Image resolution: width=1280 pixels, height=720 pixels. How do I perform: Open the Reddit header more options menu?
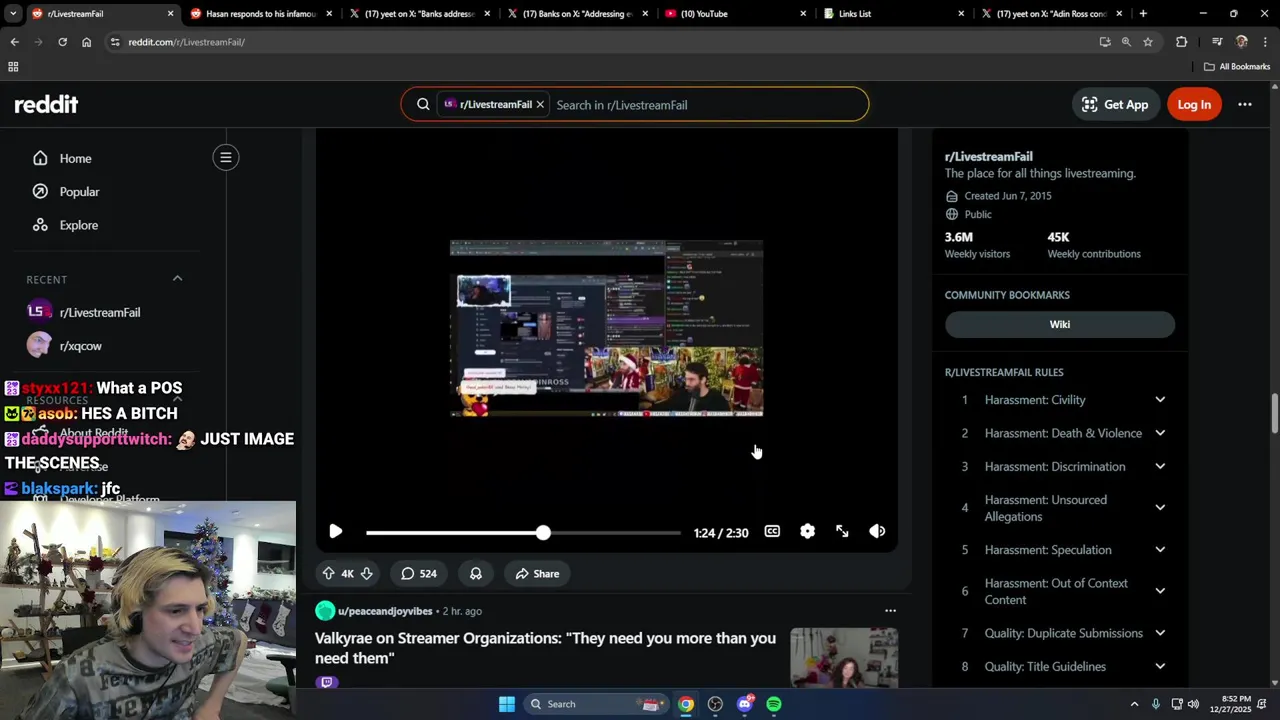pos(1245,104)
